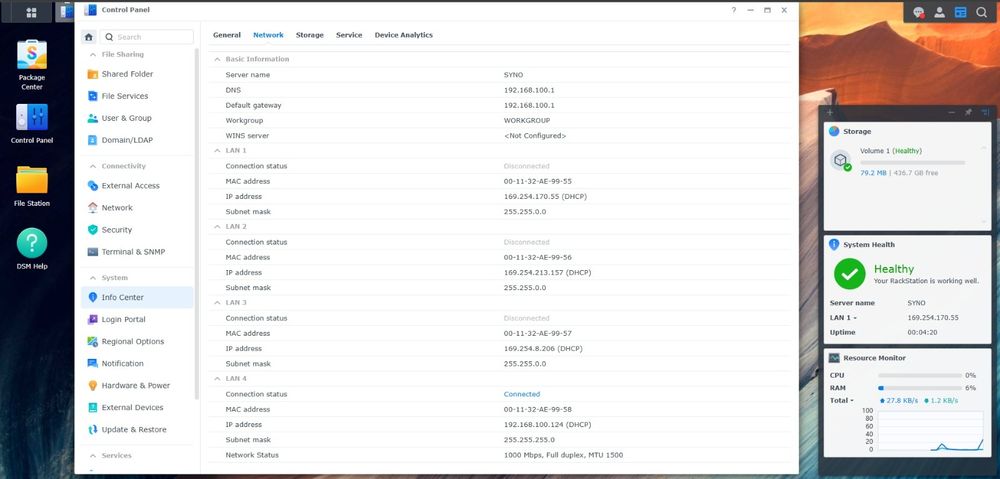Click the Resource Monitor widget title

pyautogui.click(x=874, y=358)
